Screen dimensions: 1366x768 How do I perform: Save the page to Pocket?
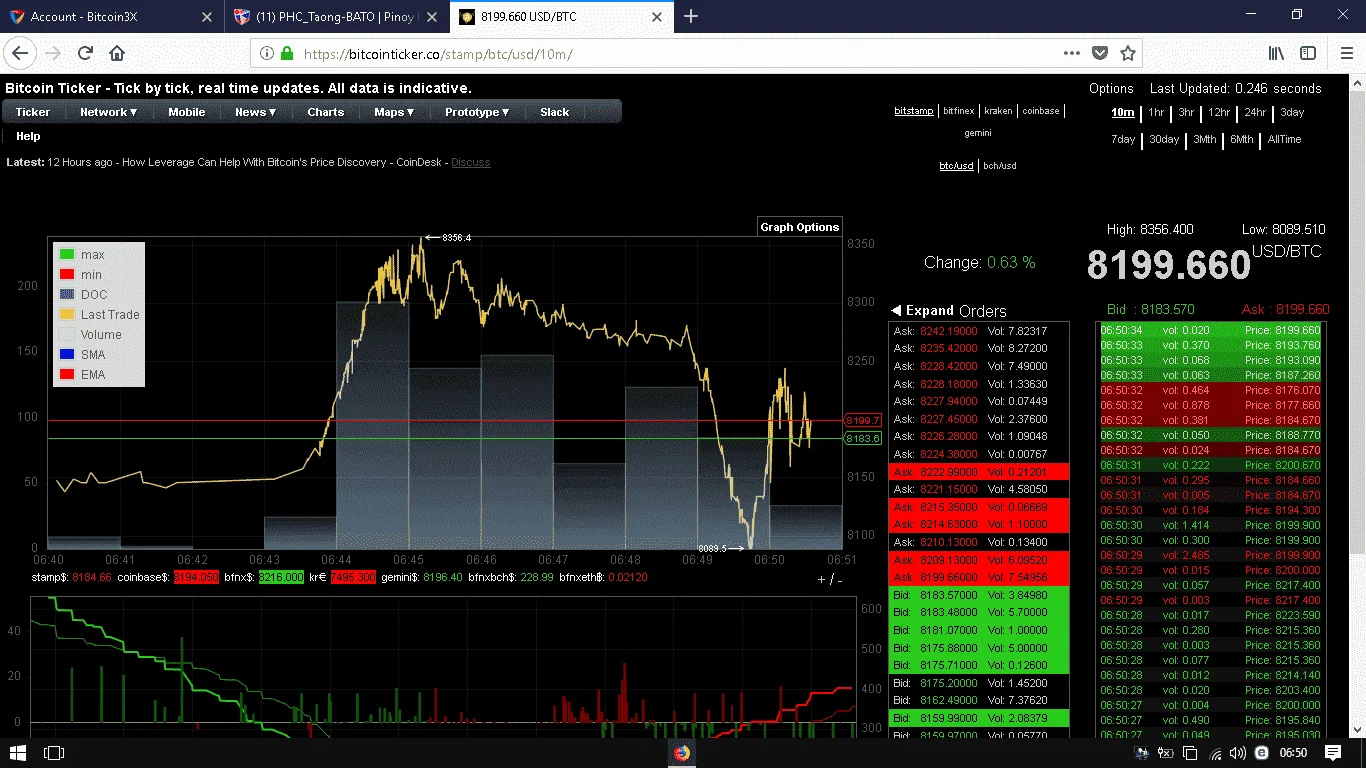(x=1100, y=54)
